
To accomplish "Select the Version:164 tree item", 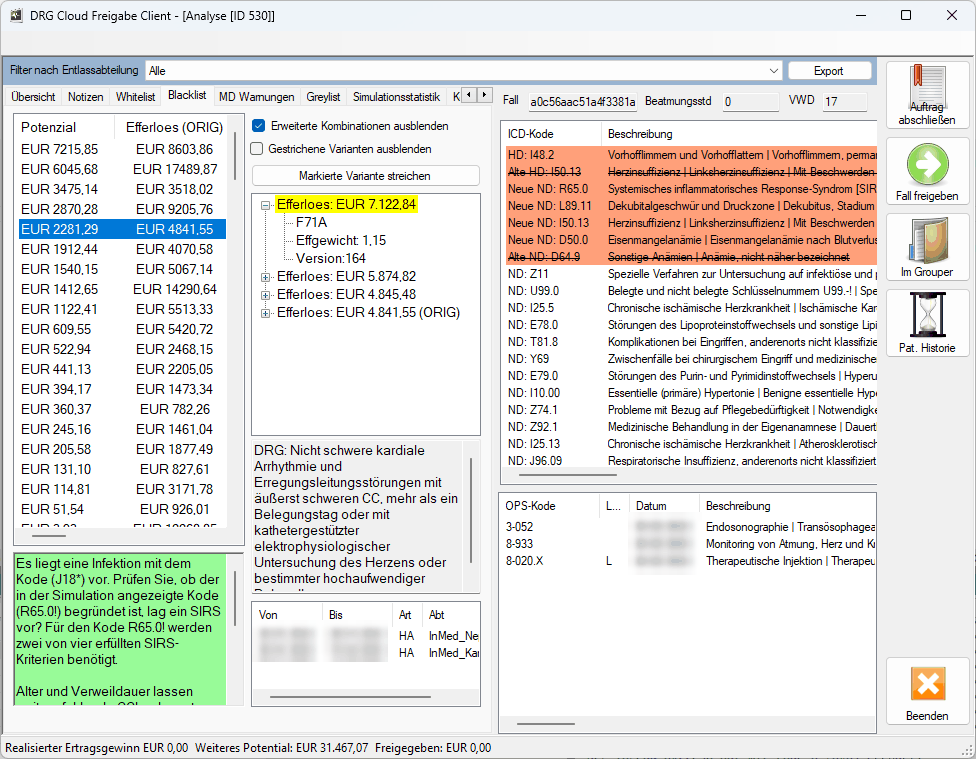I will [x=331, y=258].
